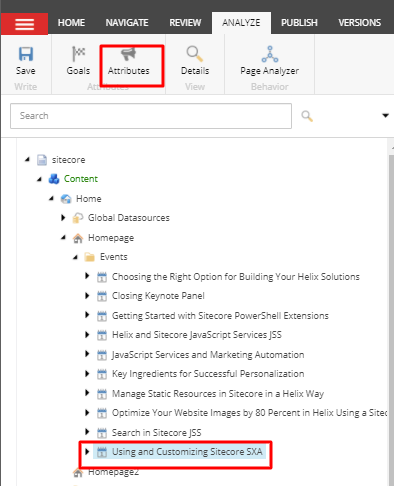Click the Save floppy disk icon
The height and width of the screenshot is (486, 394).
(x=26, y=54)
